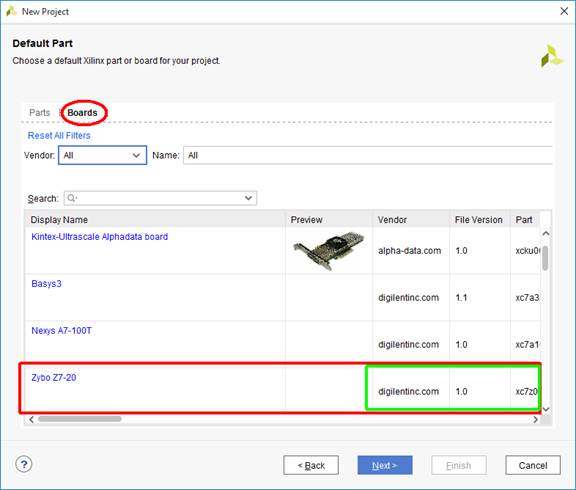Click the Search input field
Image resolution: width=576 pixels, height=490 pixels.
160,198
